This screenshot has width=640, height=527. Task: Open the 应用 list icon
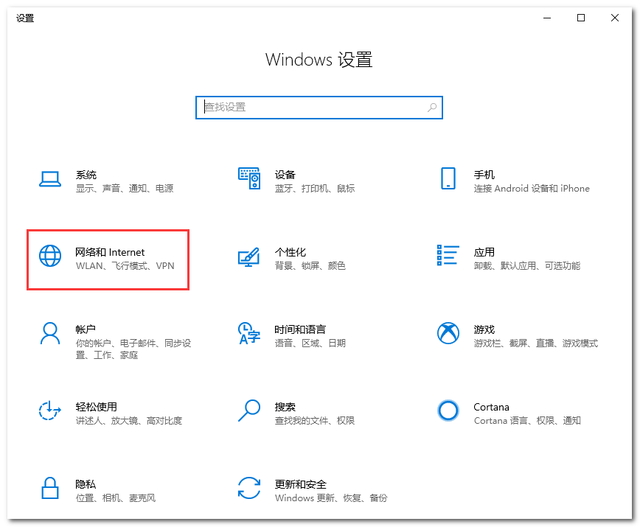coord(448,255)
